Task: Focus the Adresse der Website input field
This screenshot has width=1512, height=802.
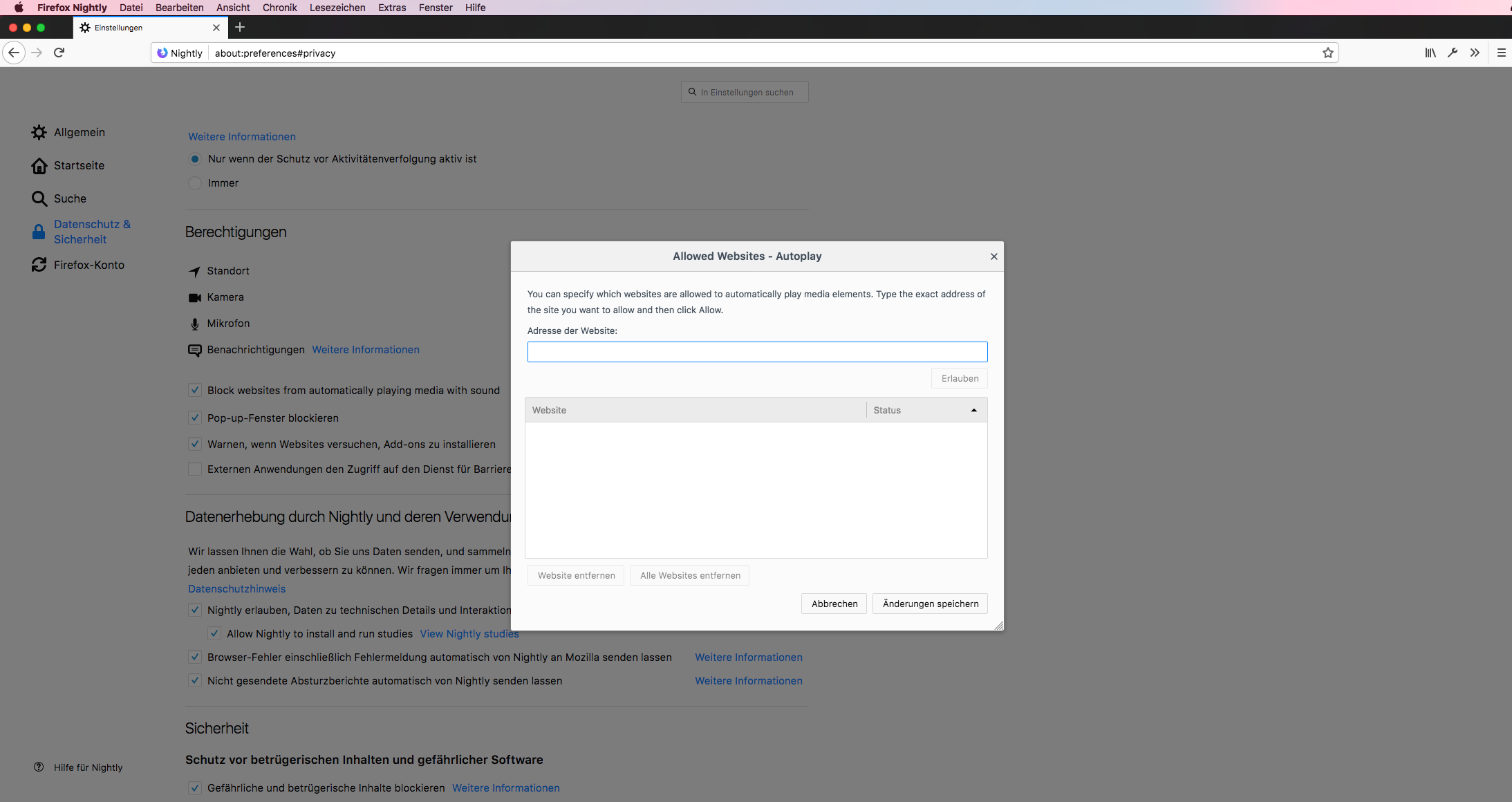Action: (x=757, y=352)
